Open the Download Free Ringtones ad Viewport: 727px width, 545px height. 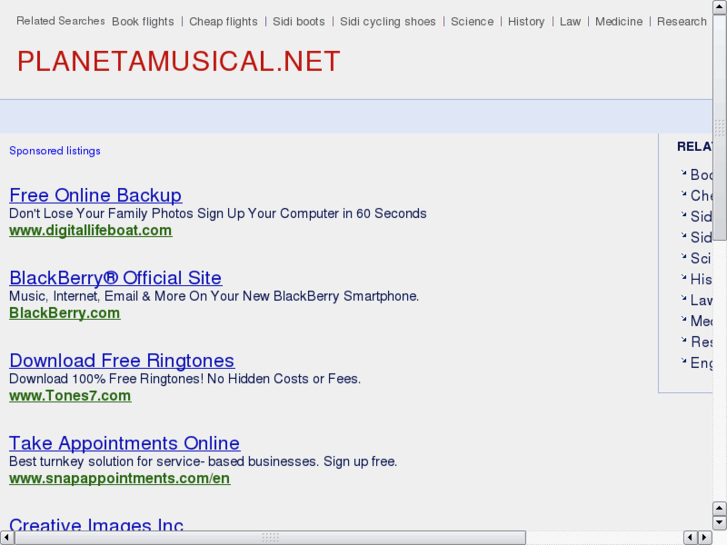pos(122,360)
